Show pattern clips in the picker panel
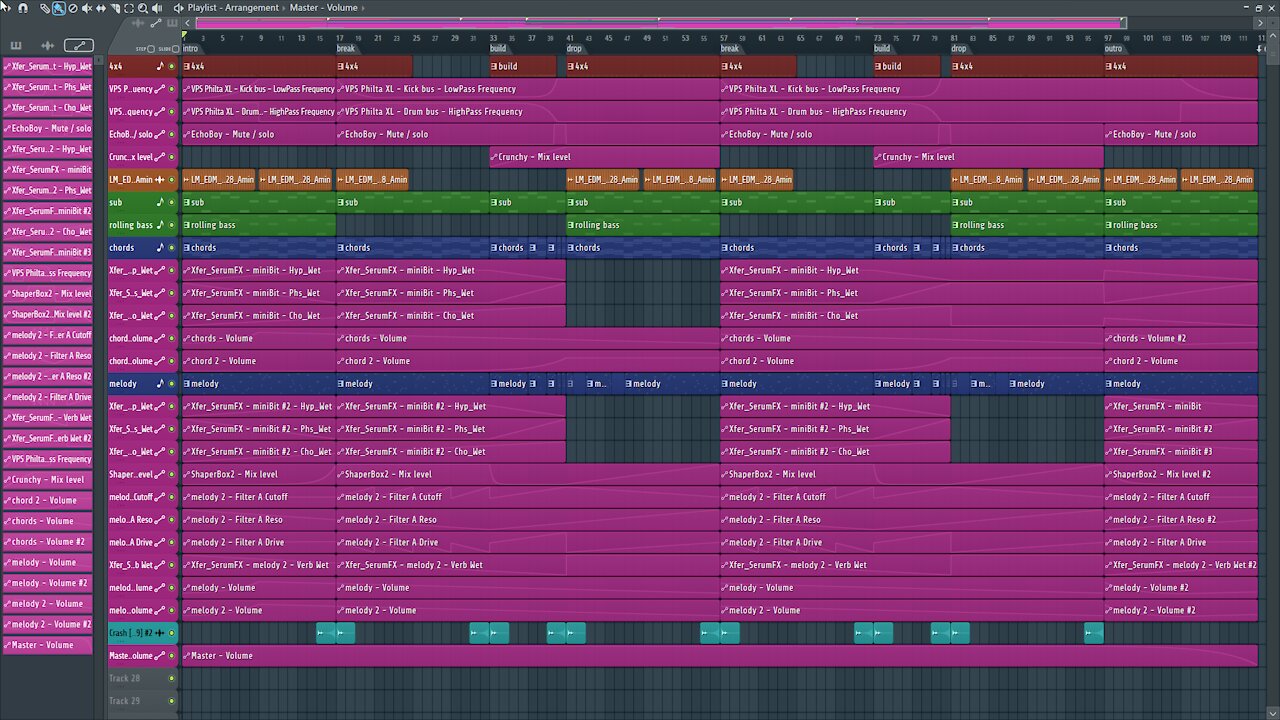Image resolution: width=1280 pixels, height=720 pixels. [x=16, y=45]
